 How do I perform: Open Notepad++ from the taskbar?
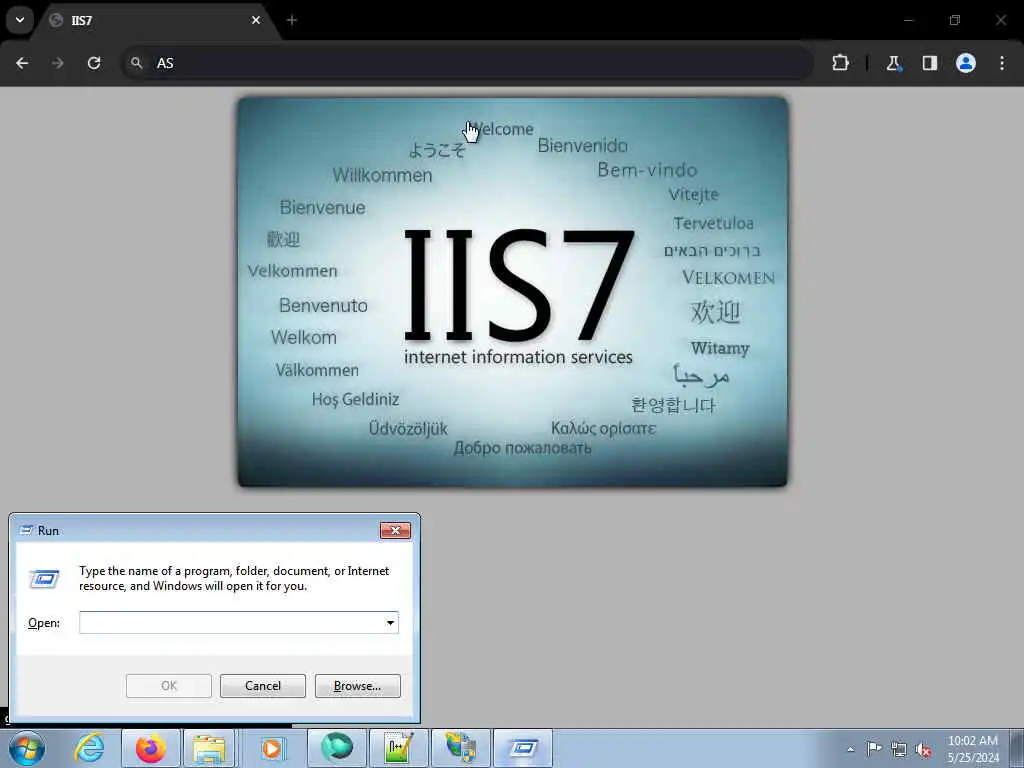coord(398,748)
